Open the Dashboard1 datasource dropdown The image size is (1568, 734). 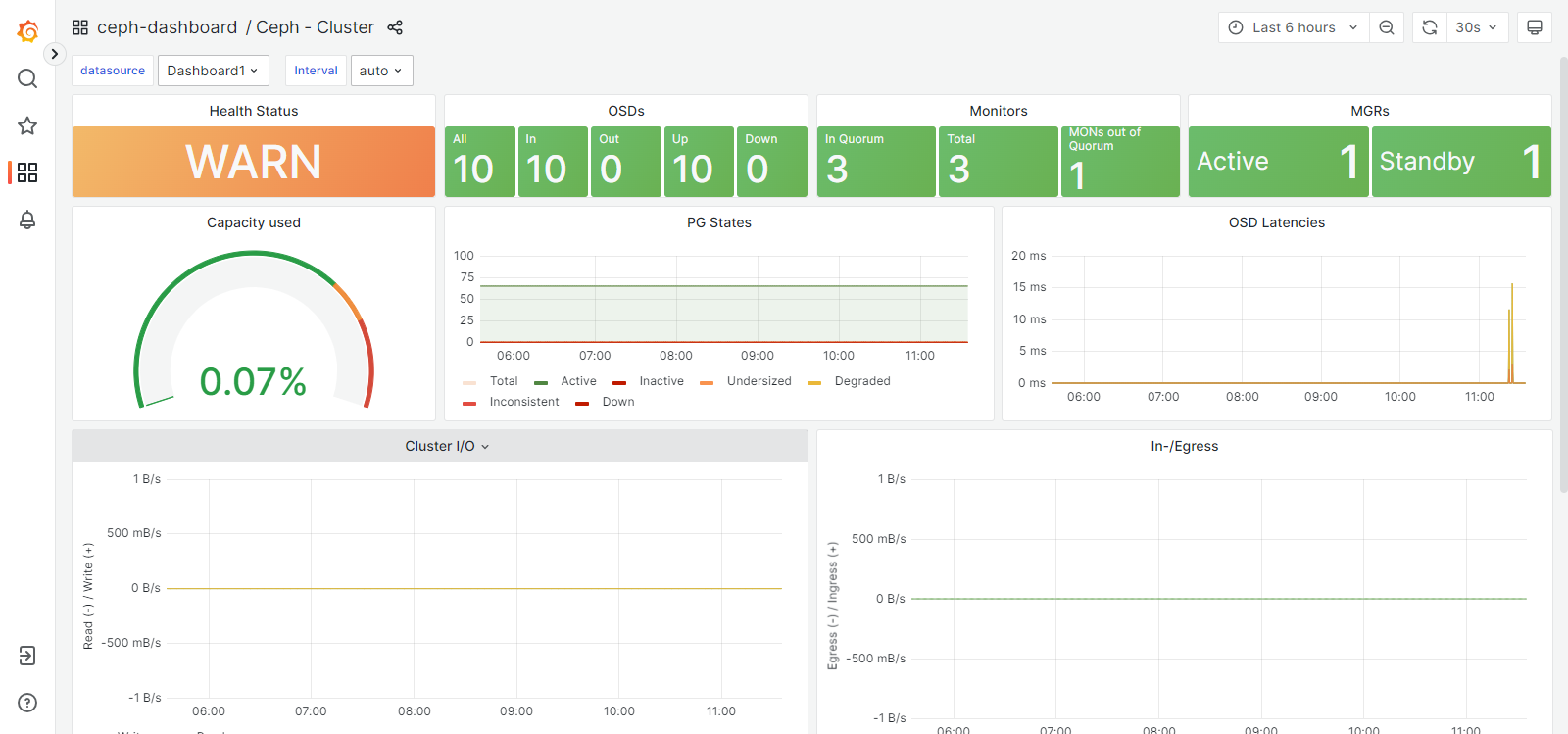click(213, 71)
